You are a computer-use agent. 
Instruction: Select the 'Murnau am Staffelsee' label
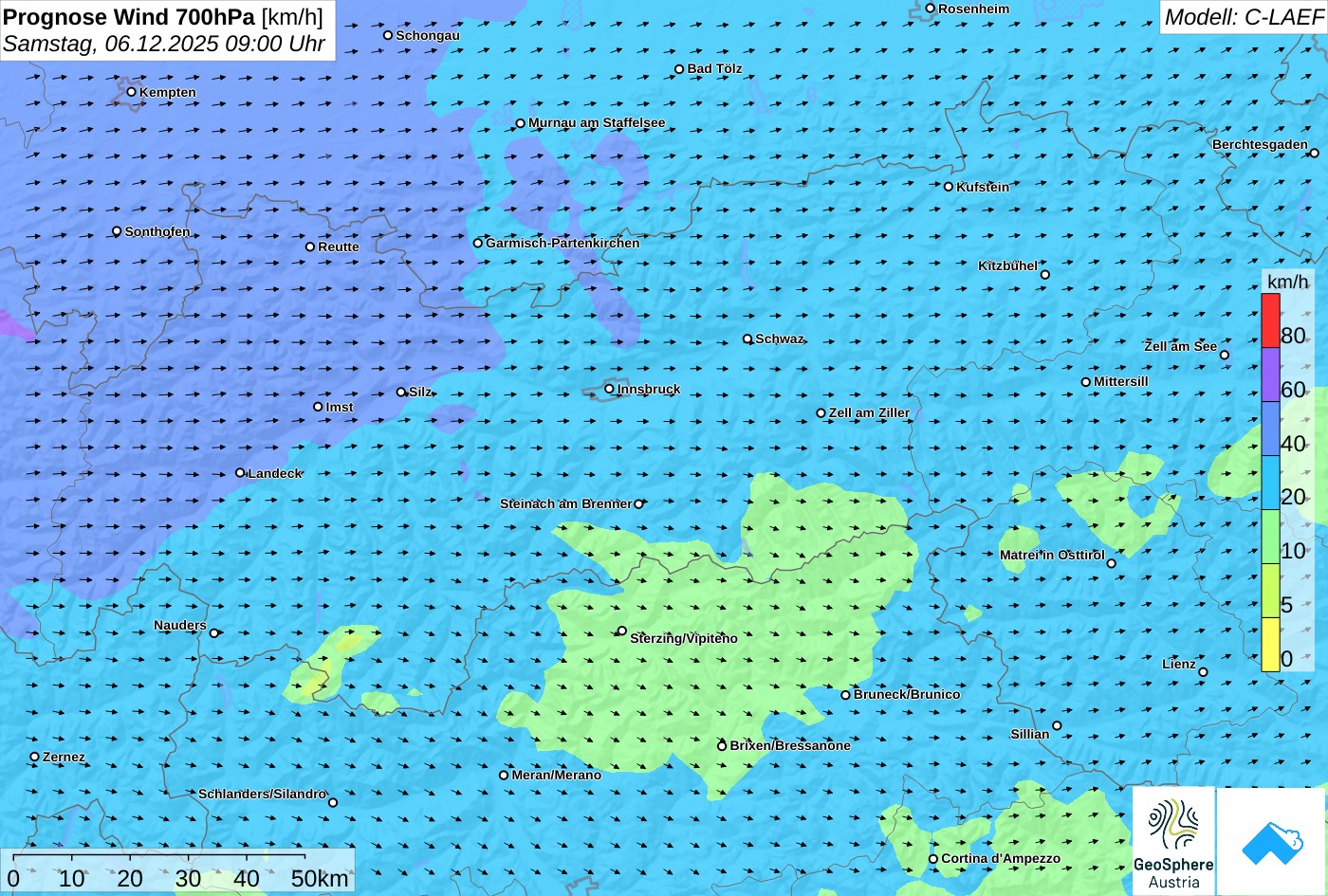click(597, 123)
